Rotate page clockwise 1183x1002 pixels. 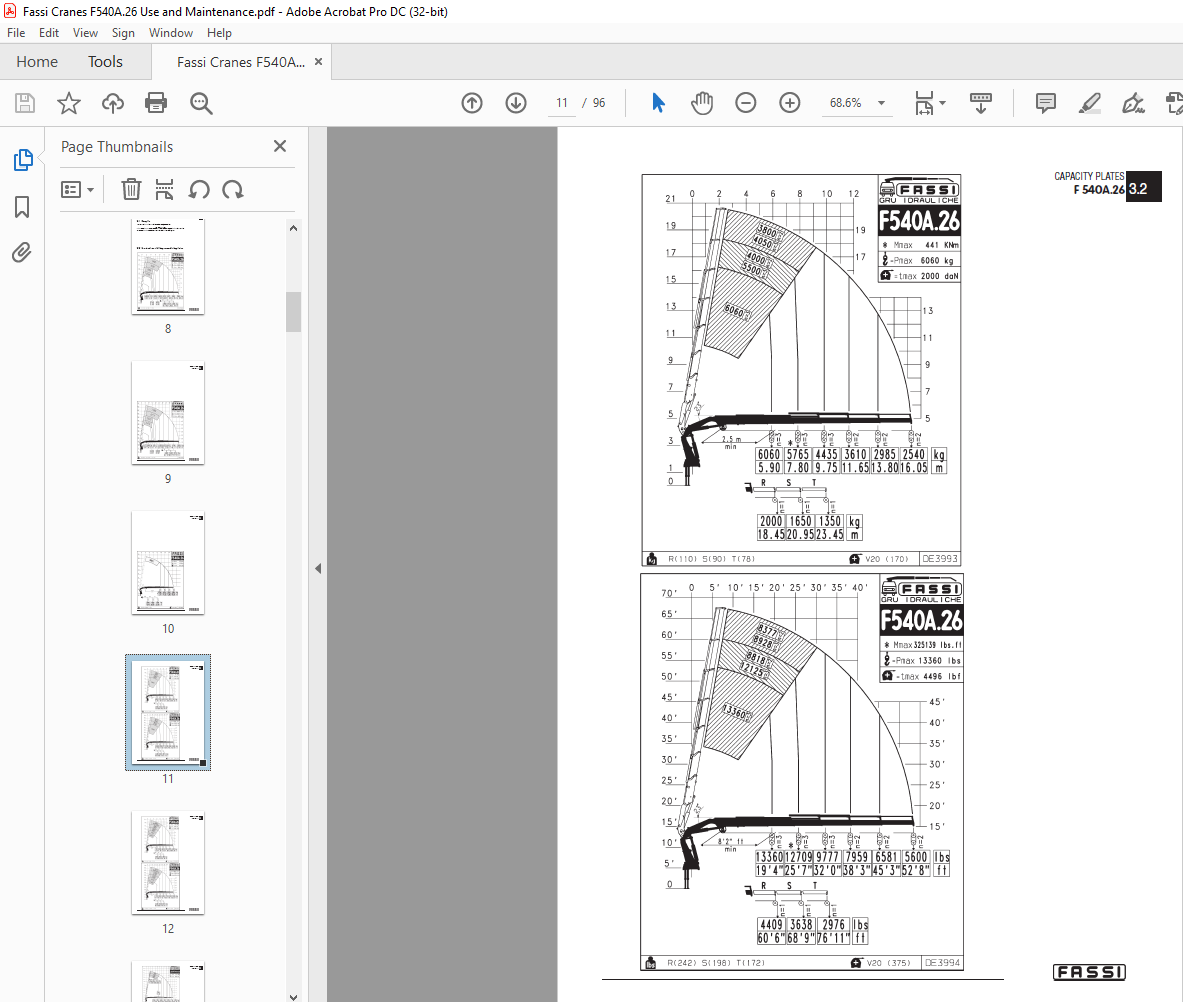point(233,189)
